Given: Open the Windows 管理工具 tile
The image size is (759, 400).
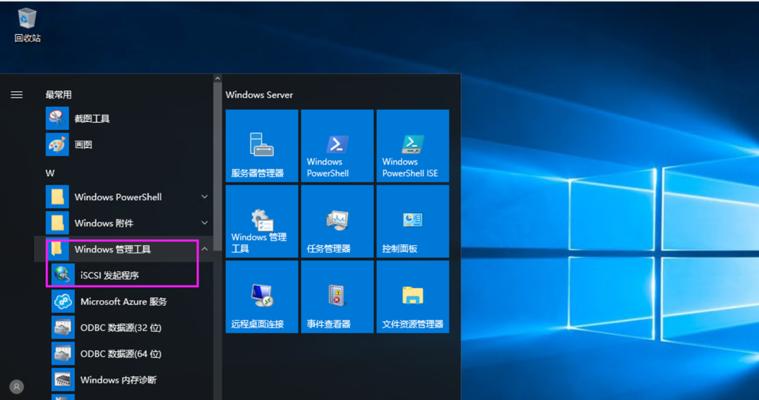Looking at the screenshot, I should pyautogui.click(x=262, y=221).
